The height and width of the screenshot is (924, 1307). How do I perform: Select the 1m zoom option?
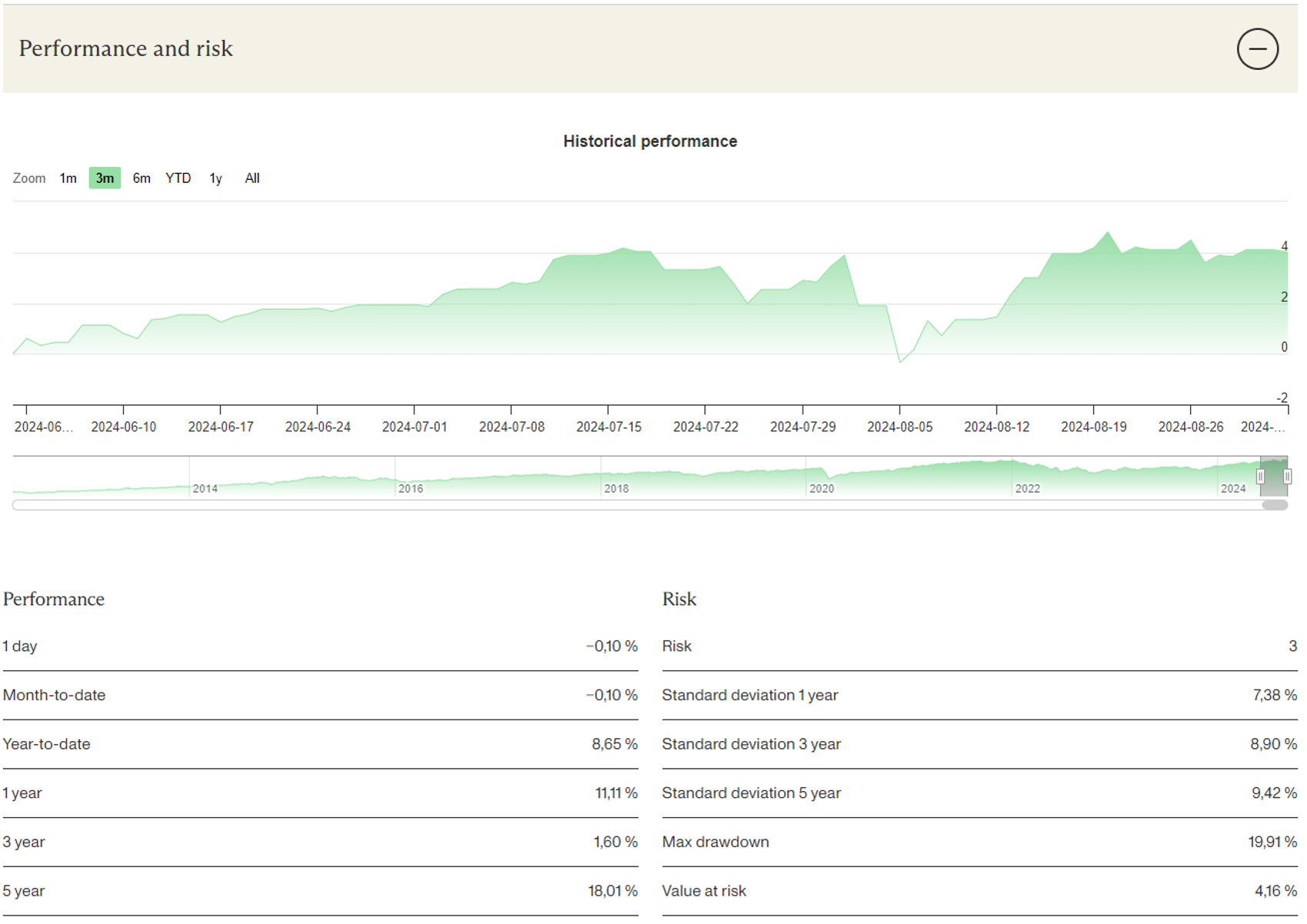pos(68,178)
